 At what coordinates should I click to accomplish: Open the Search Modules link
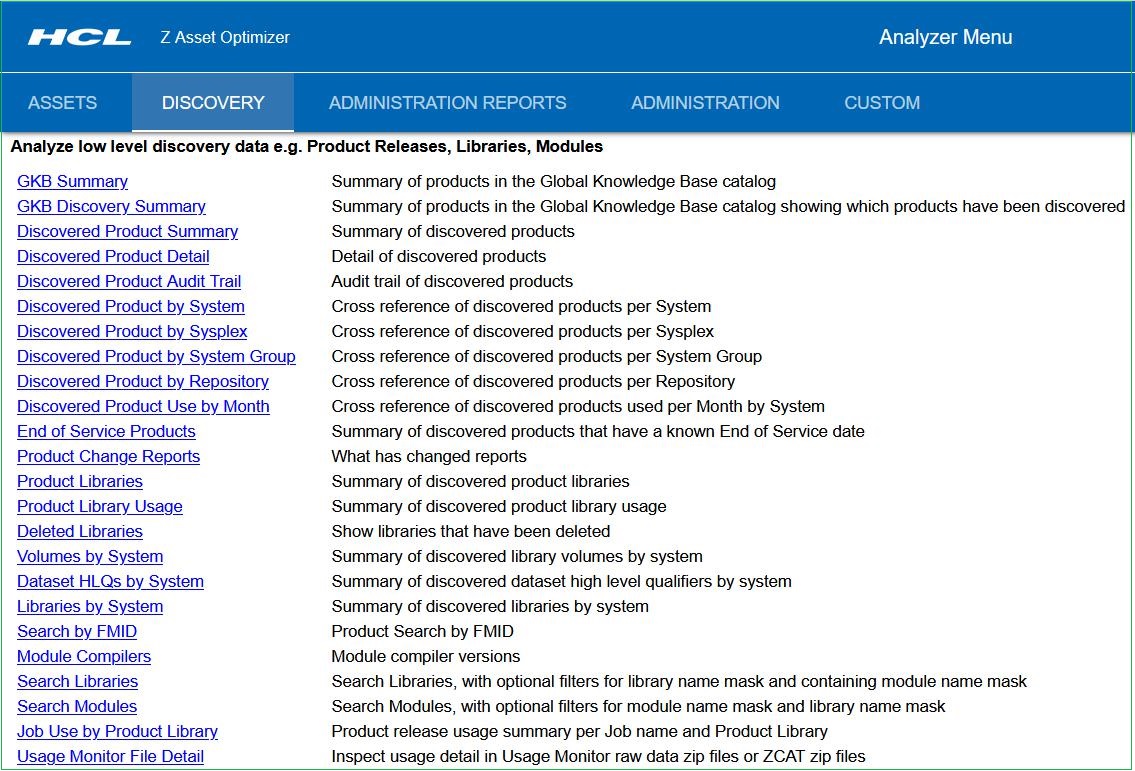[77, 706]
